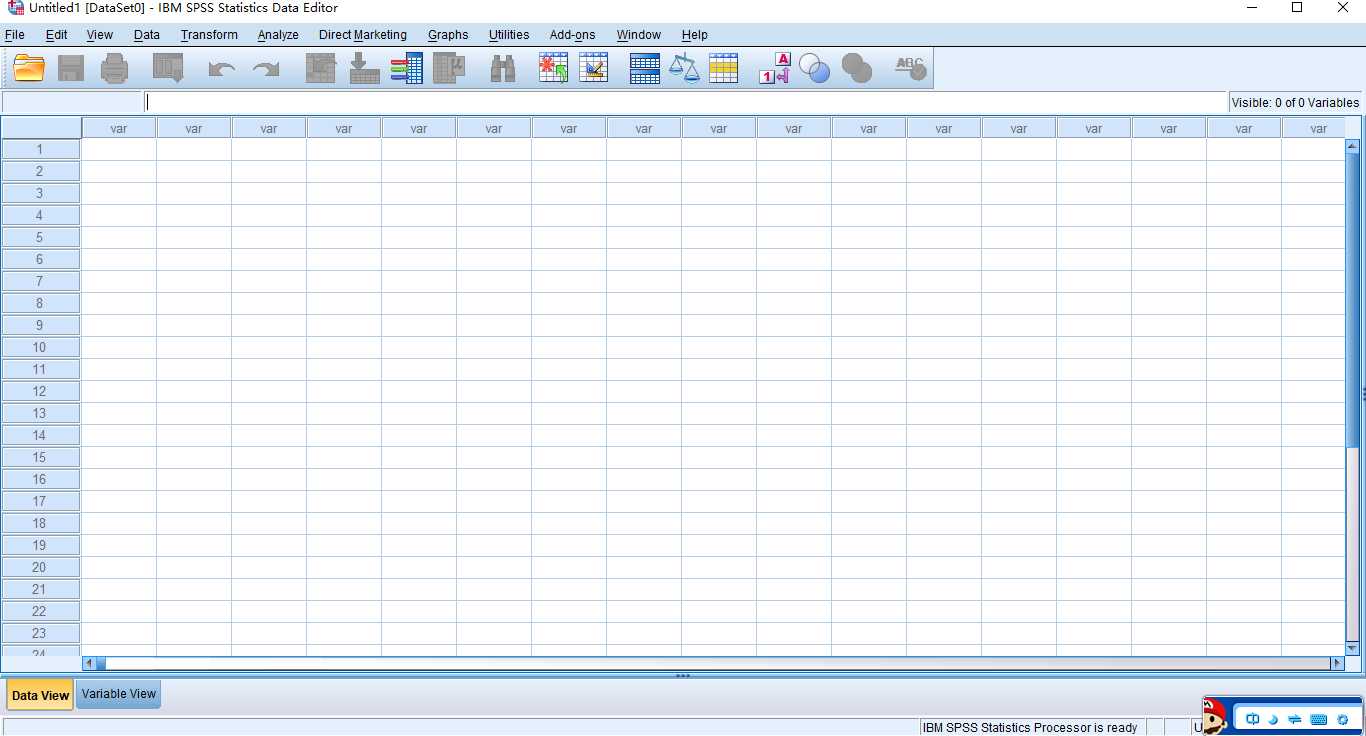The image size is (1366, 736).
Task: Click the Go to variable icon
Action: click(x=363, y=68)
